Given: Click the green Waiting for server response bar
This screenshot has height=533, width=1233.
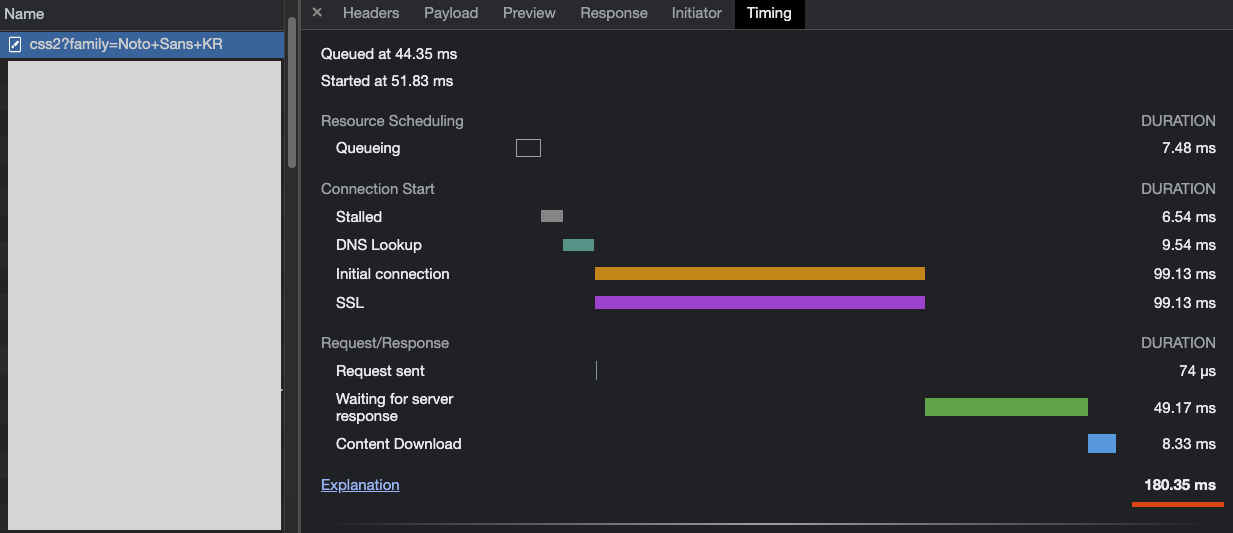Looking at the screenshot, I should [1006, 407].
